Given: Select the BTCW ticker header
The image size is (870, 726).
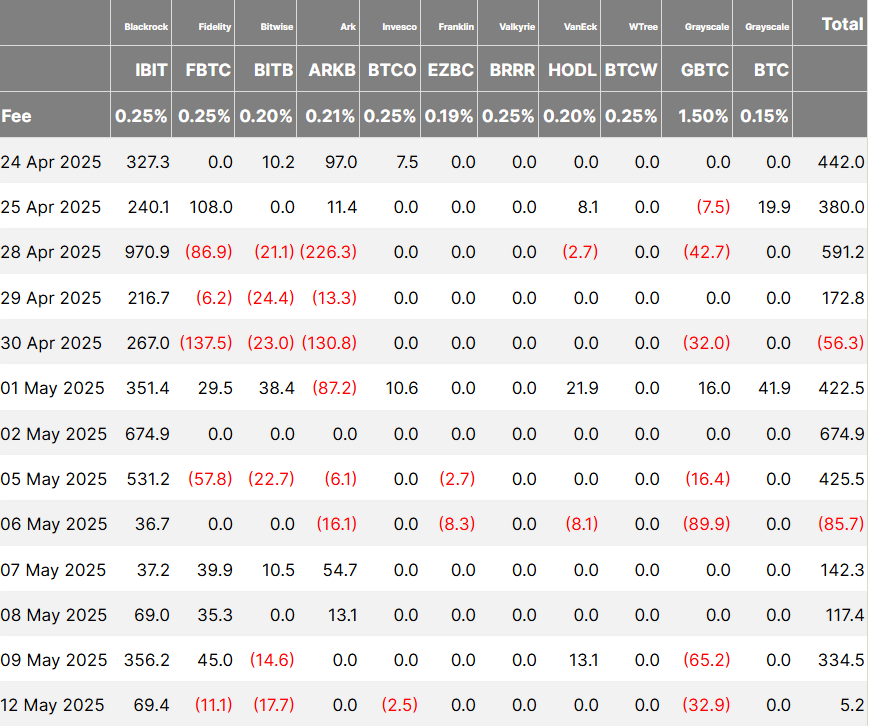Looking at the screenshot, I should click(631, 70).
